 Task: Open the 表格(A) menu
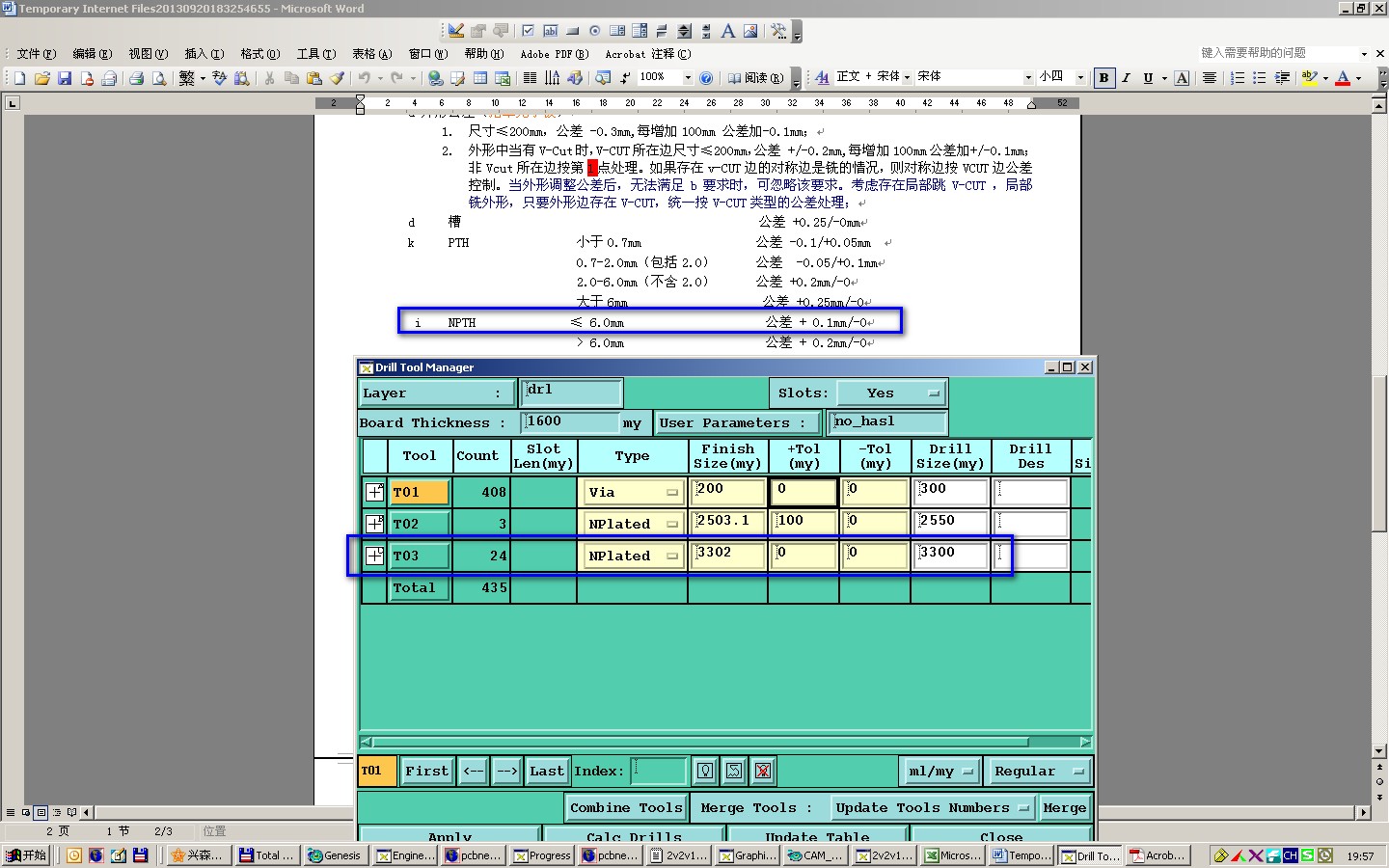[371, 54]
